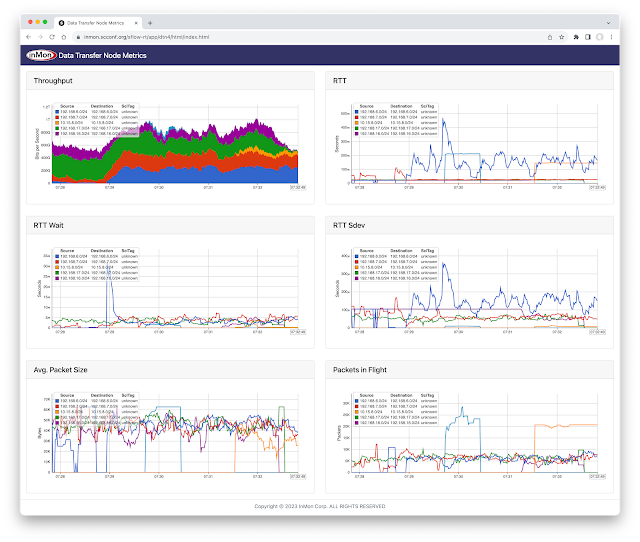Click the red close window traffic light

pos(30,22)
